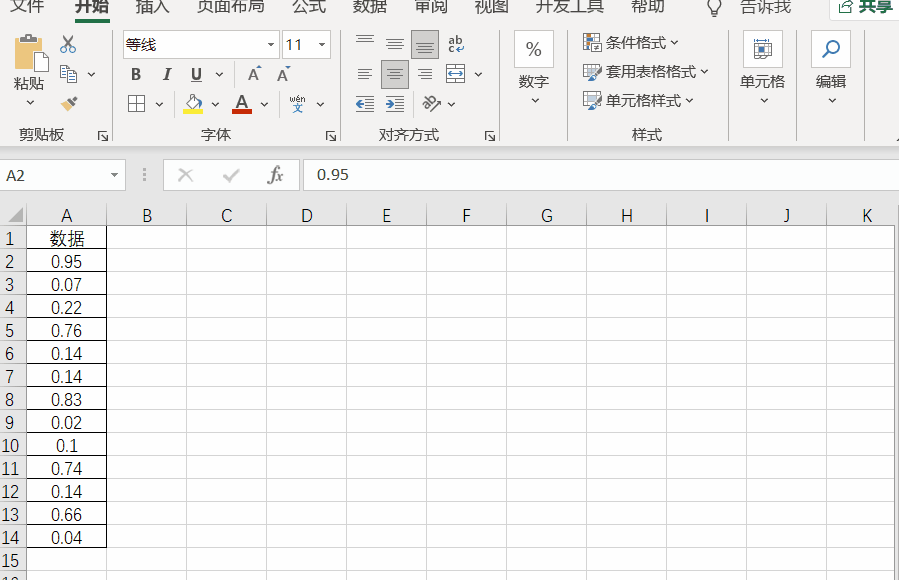Click Merge and Center icon
This screenshot has height=580, width=899.
pyautogui.click(x=455, y=74)
